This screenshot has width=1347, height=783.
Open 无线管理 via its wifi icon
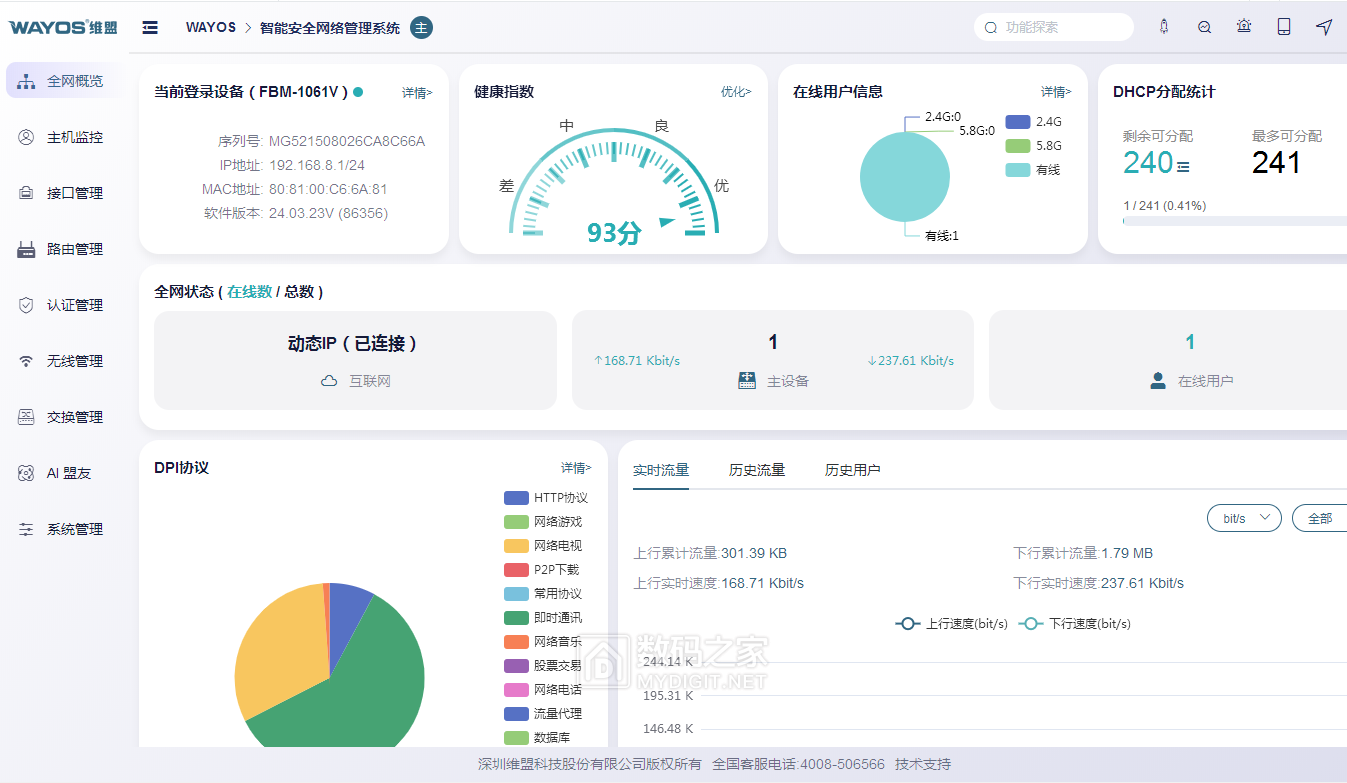tap(27, 361)
